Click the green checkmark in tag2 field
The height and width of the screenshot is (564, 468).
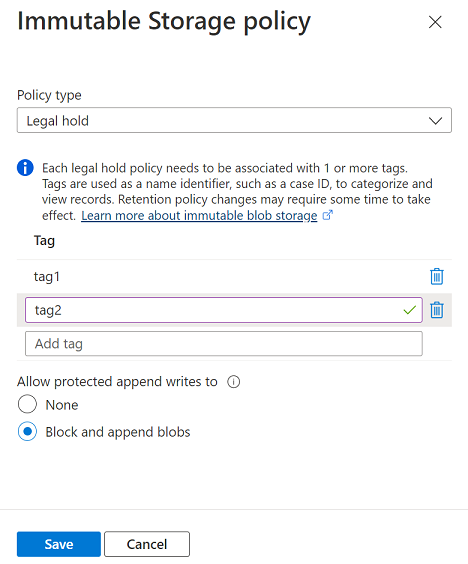409,310
